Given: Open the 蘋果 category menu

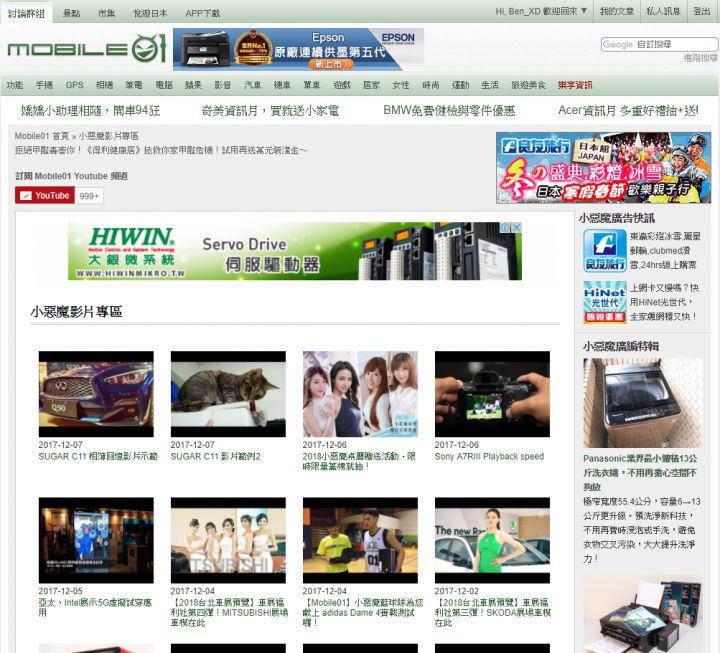Looking at the screenshot, I should pos(193,85).
